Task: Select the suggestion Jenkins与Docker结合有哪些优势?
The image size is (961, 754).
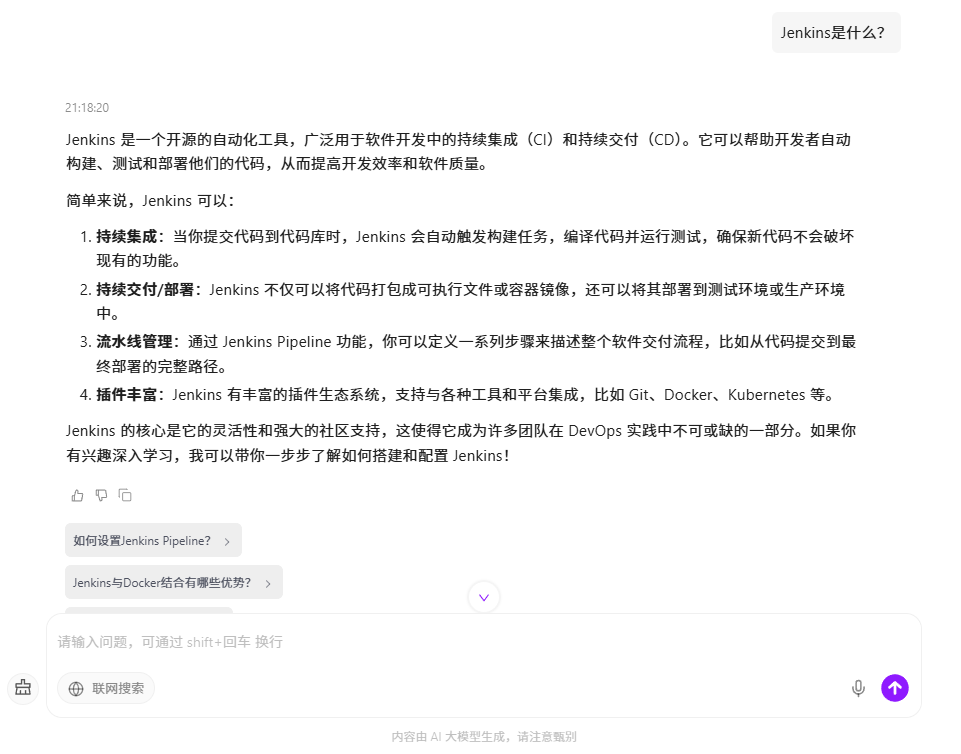Action: pos(162,583)
